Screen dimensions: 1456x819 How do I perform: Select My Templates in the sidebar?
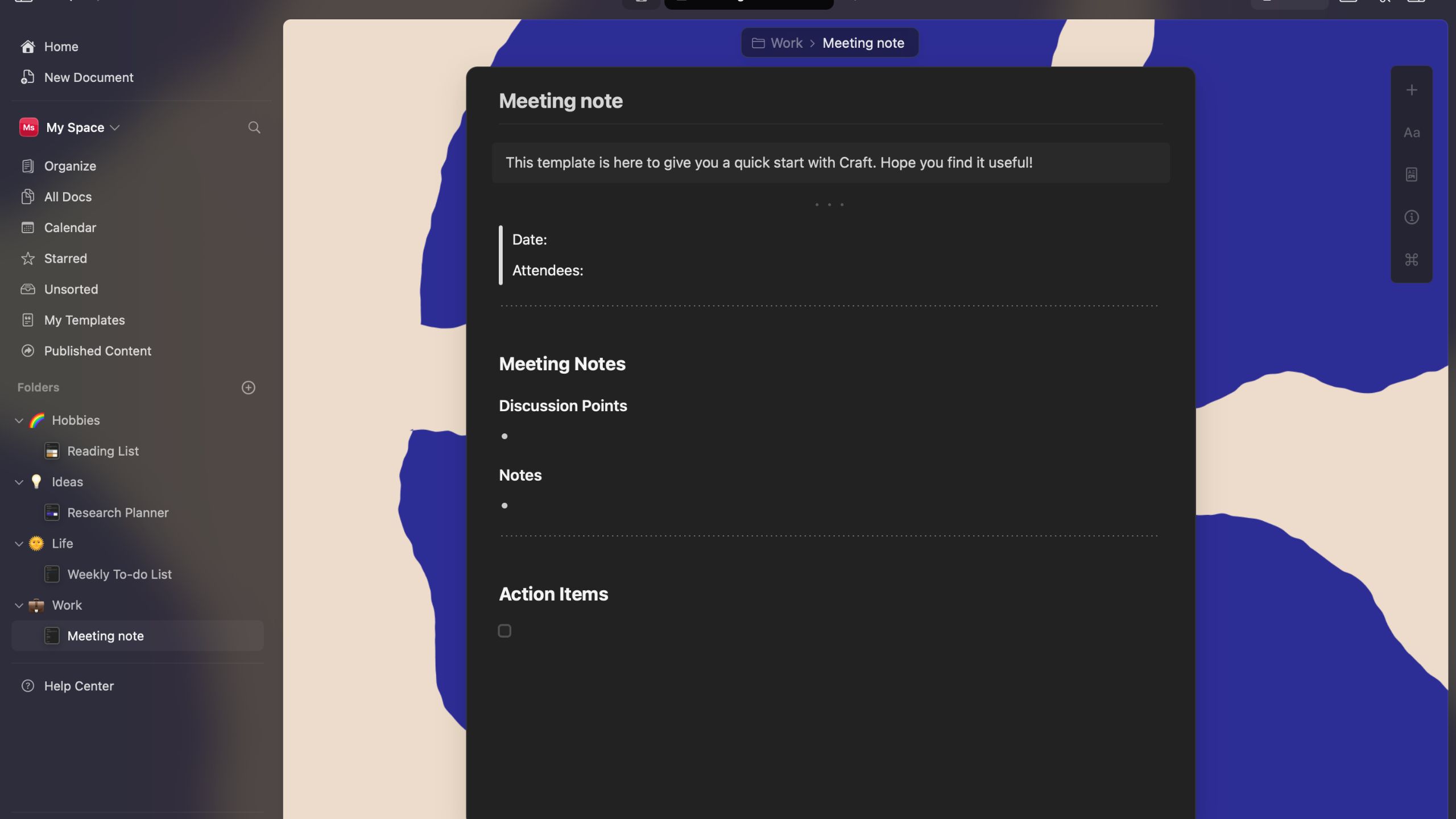click(85, 320)
